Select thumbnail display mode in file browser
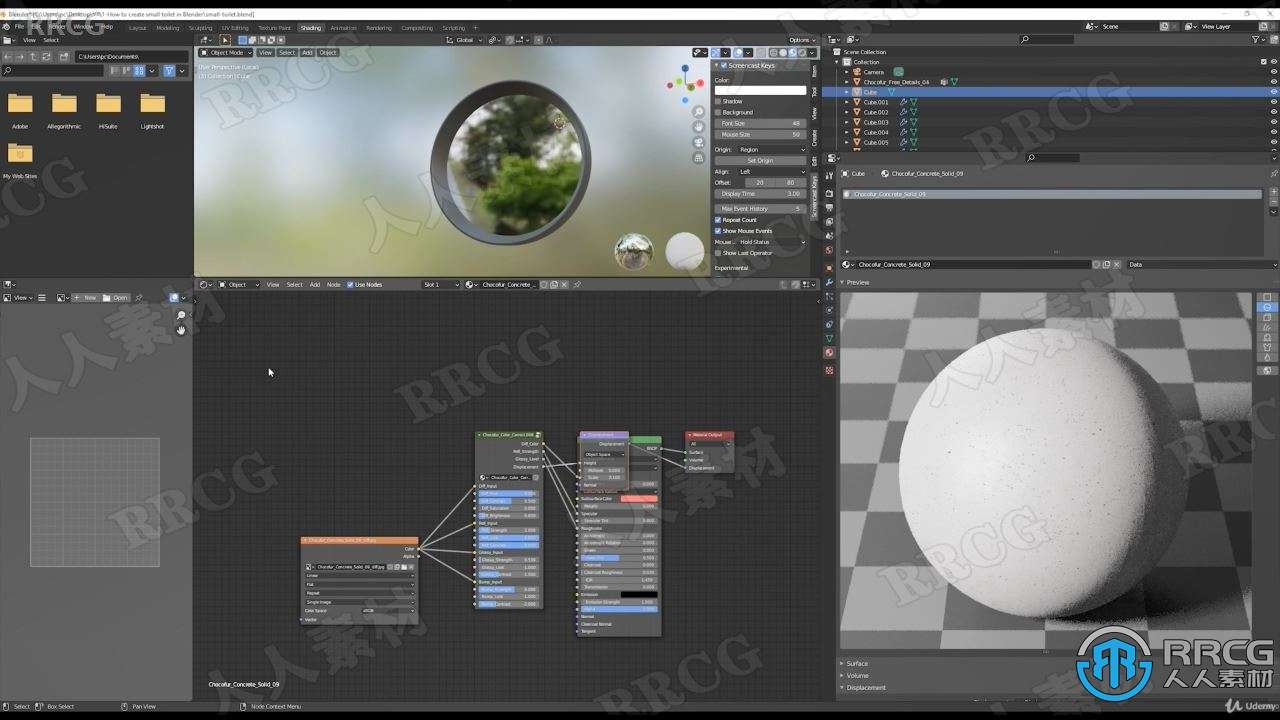 pos(139,71)
